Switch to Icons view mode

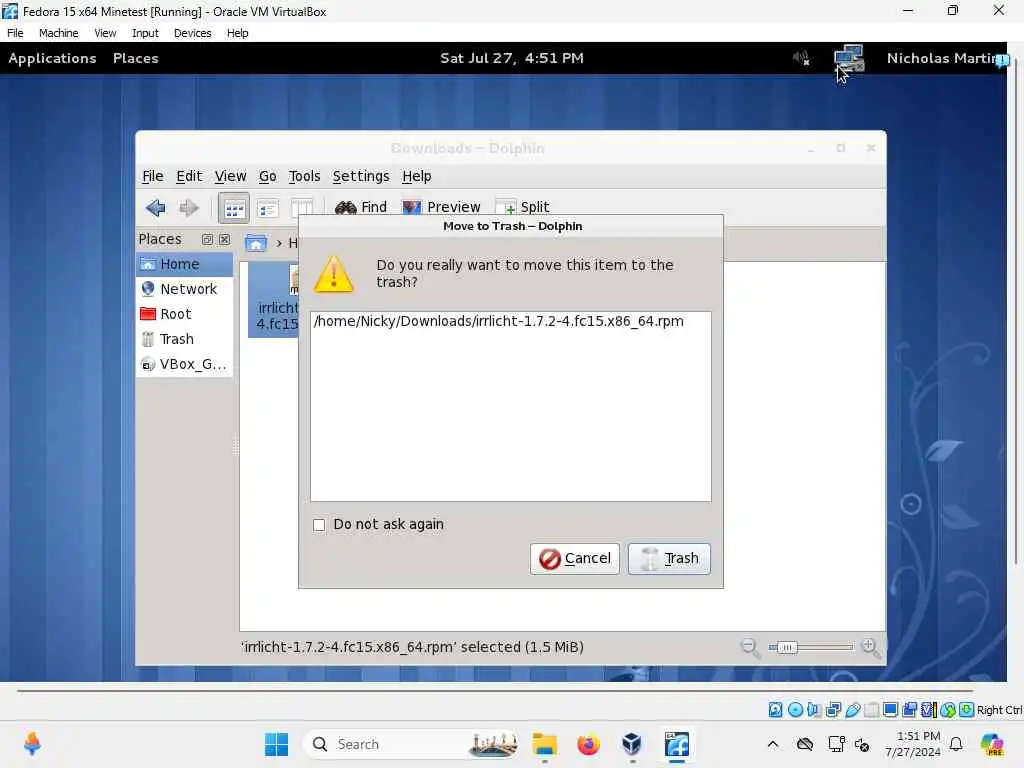(x=234, y=208)
